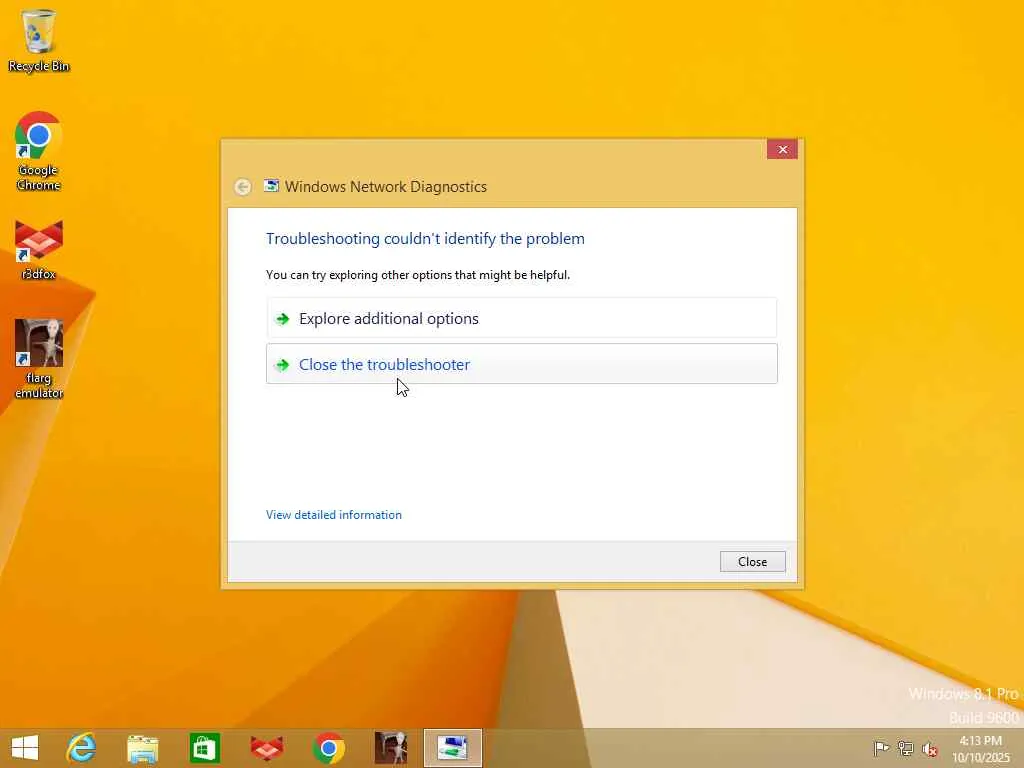The width and height of the screenshot is (1024, 768).
Task: Click the heading Troubleshooting couldn't identify the problem
Action: click(x=425, y=238)
